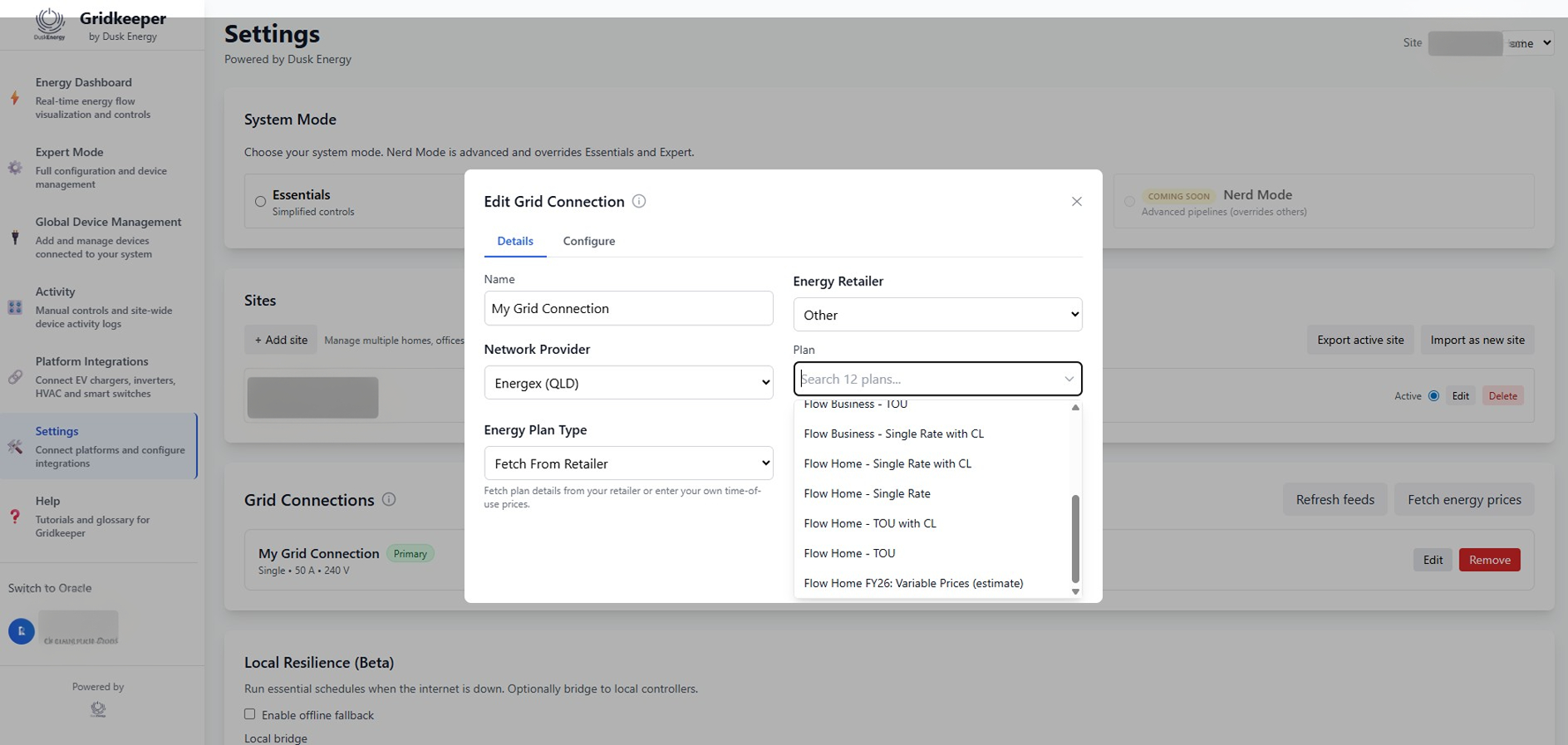Enable the offline fallback checkbox
This screenshot has height=745, width=1568.
point(249,714)
